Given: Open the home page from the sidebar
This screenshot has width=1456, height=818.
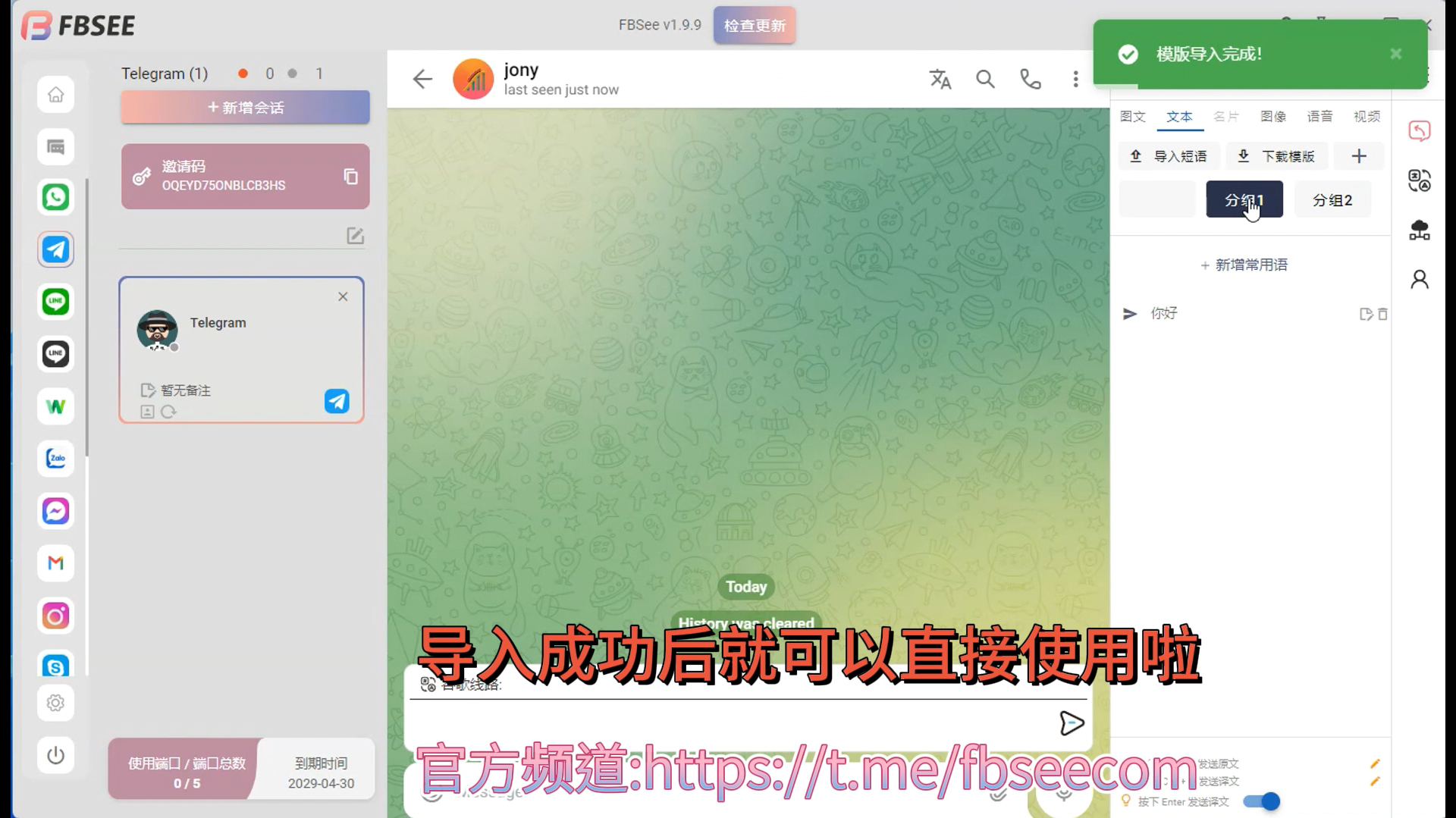Looking at the screenshot, I should [55, 95].
